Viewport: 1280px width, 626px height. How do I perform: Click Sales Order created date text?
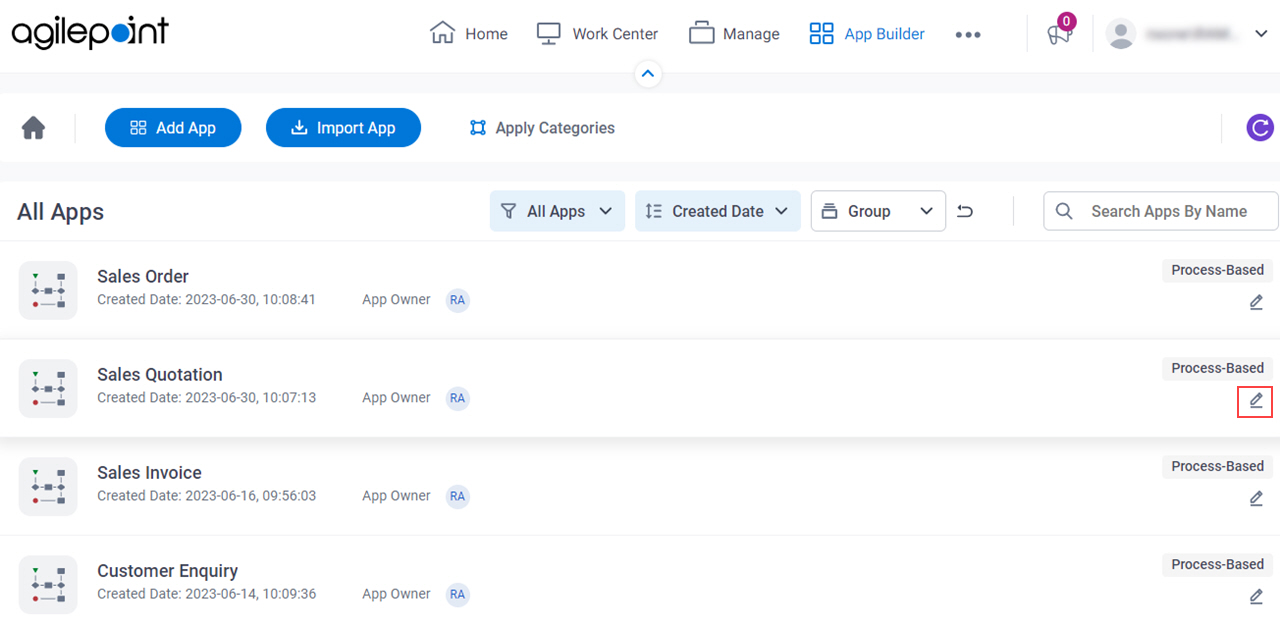206,299
